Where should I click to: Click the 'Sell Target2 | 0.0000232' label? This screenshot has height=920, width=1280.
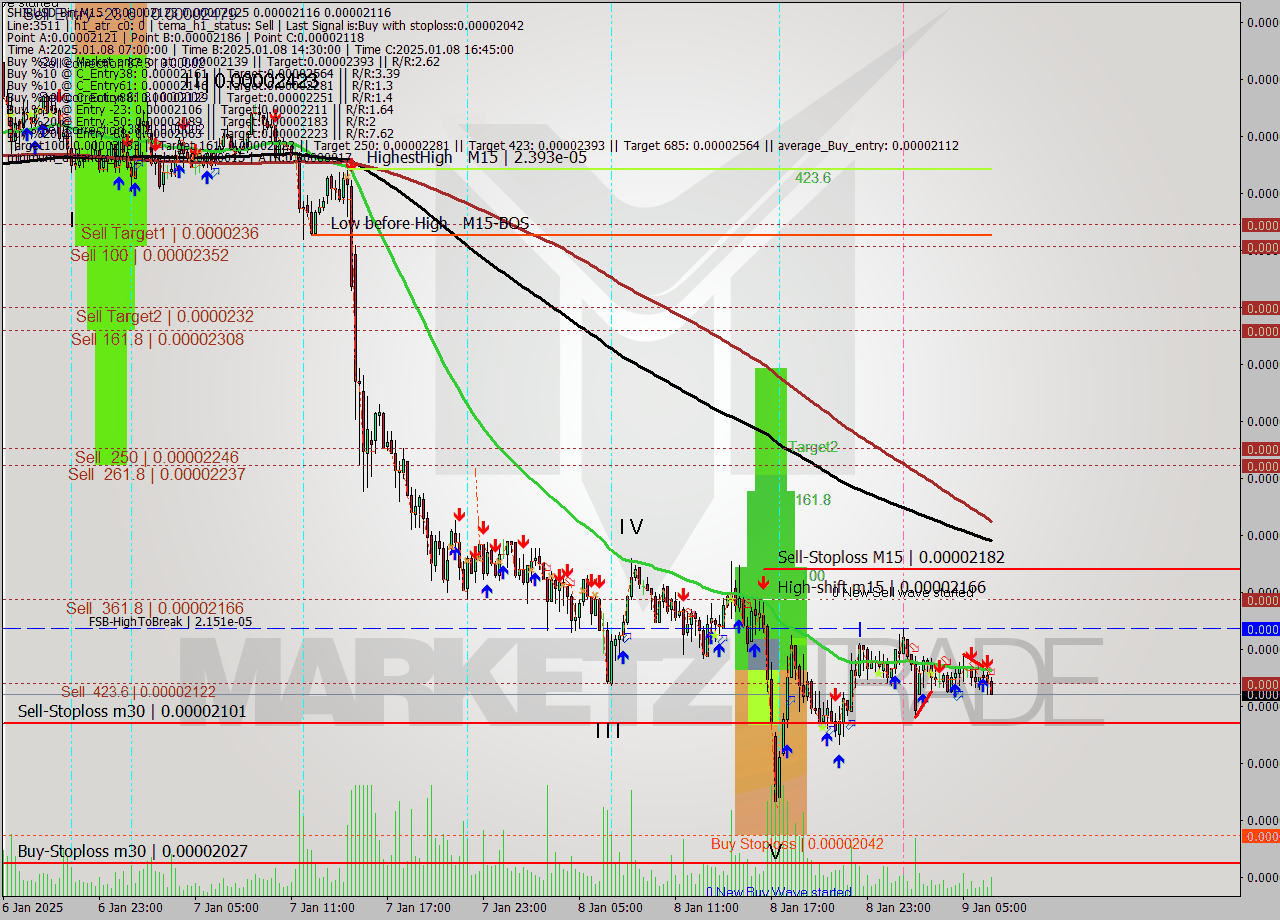pyautogui.click(x=165, y=316)
